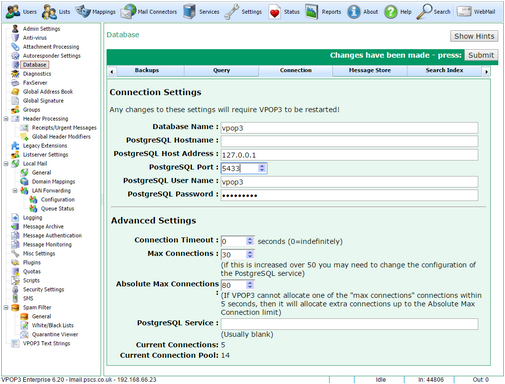Click the Show Hints button
Screen dimensions: 505x384
pyautogui.click(x=474, y=36)
